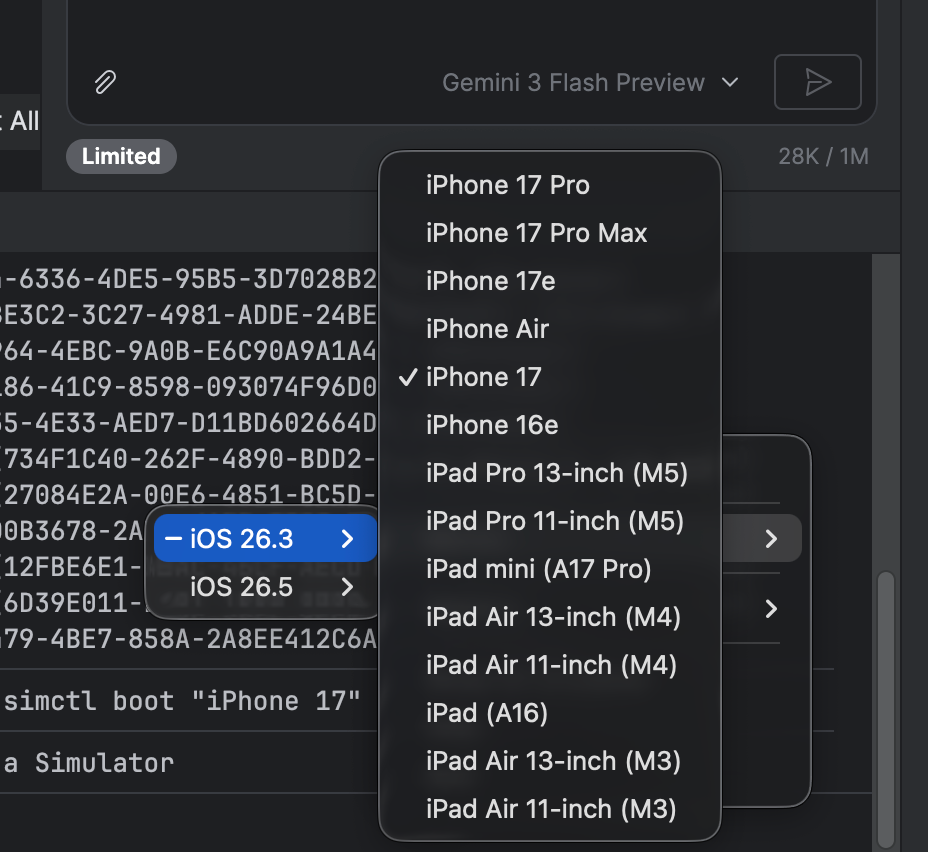Choose iPad (A16) simulator
This screenshot has width=928, height=852.
click(x=550, y=712)
